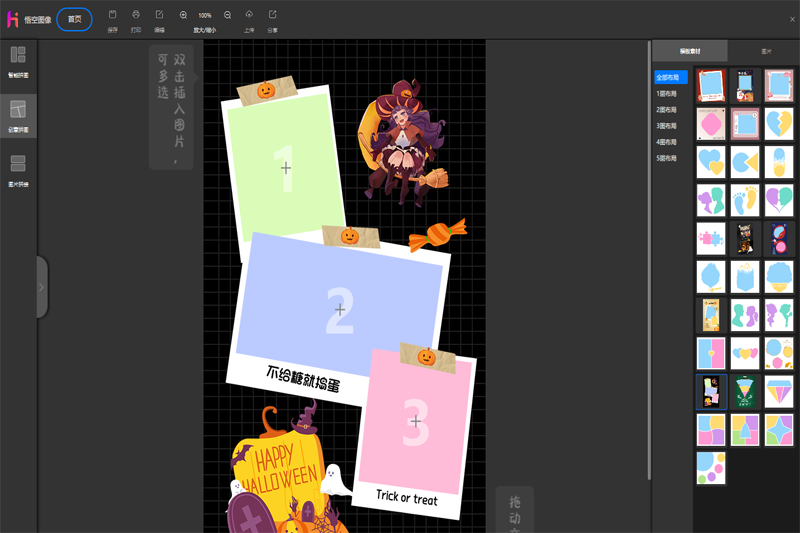Click the zoom out magnifier icon
Image resolution: width=800 pixels, height=533 pixels.
228,15
